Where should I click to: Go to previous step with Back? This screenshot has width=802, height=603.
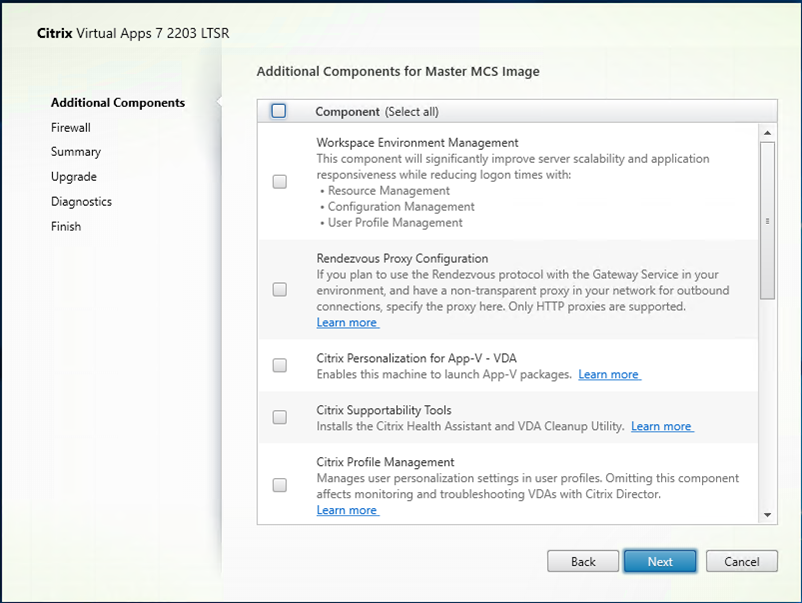[x=583, y=562]
